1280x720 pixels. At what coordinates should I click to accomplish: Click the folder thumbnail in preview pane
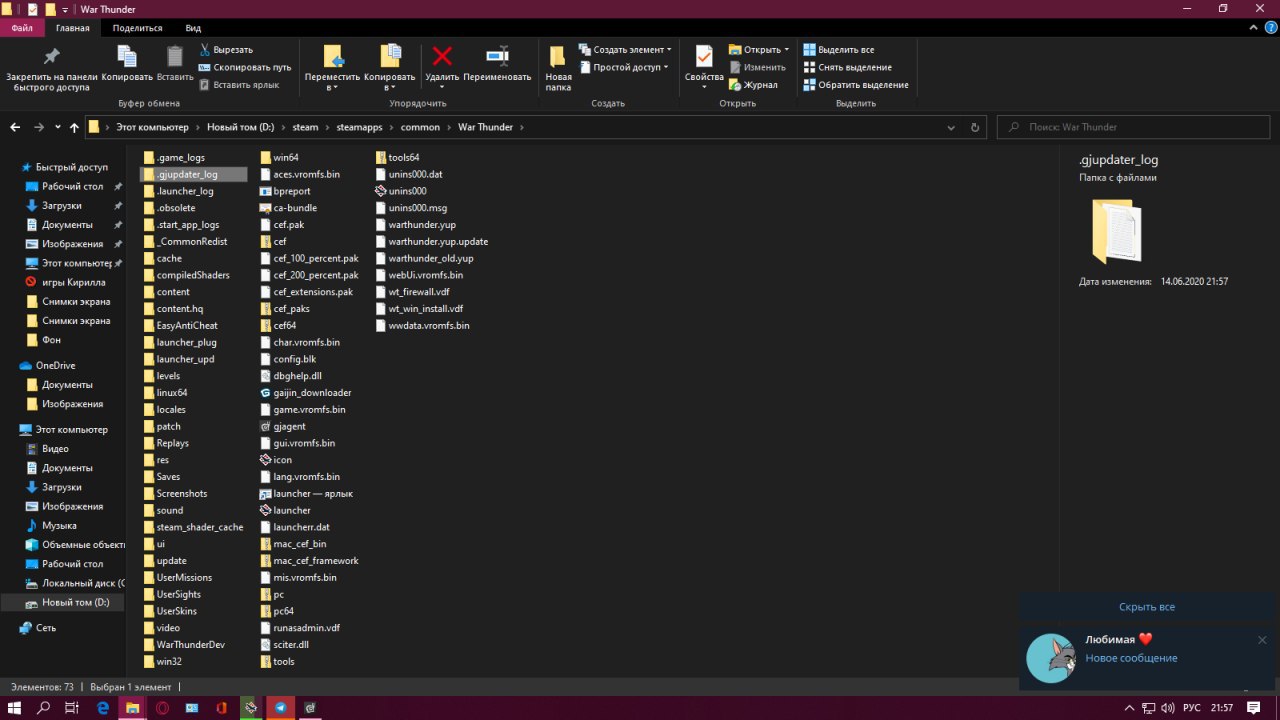[1117, 230]
